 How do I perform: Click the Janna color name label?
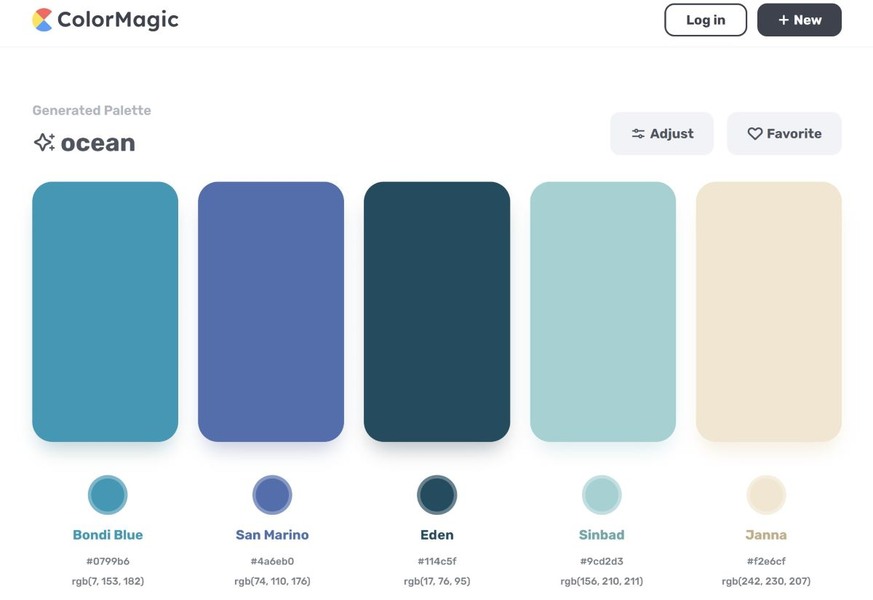click(x=766, y=535)
